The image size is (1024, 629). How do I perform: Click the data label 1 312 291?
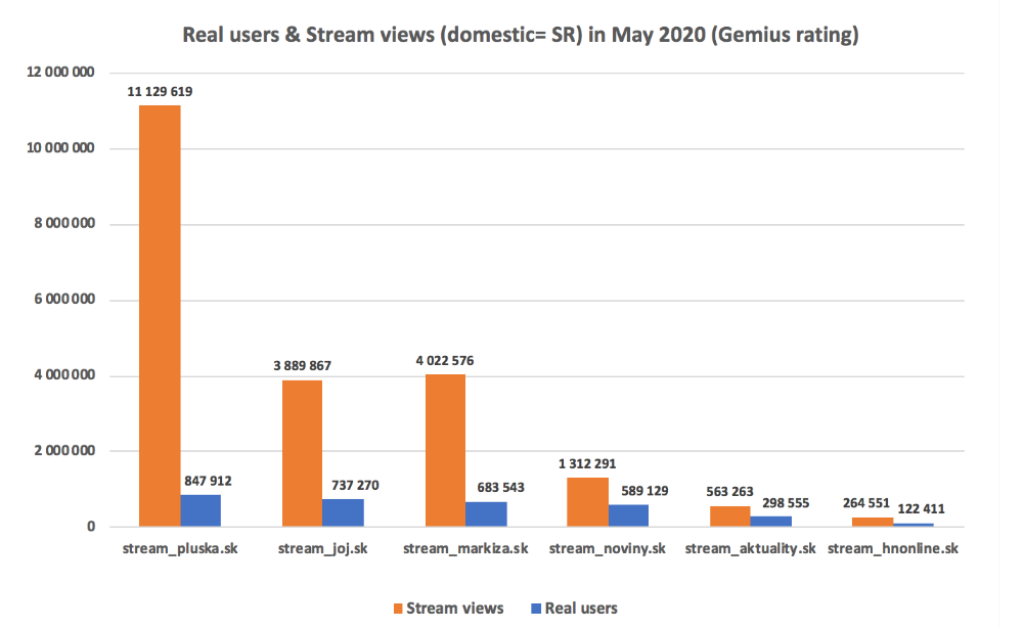tap(587, 464)
